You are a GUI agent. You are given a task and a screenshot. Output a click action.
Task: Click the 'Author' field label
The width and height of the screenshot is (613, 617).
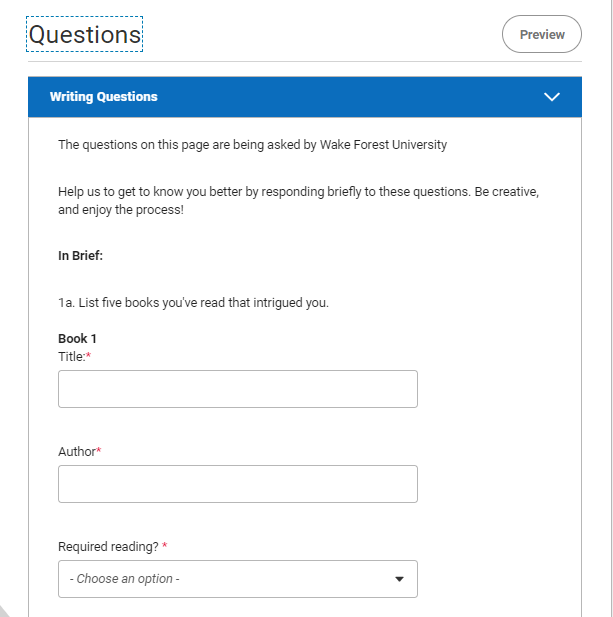click(77, 452)
